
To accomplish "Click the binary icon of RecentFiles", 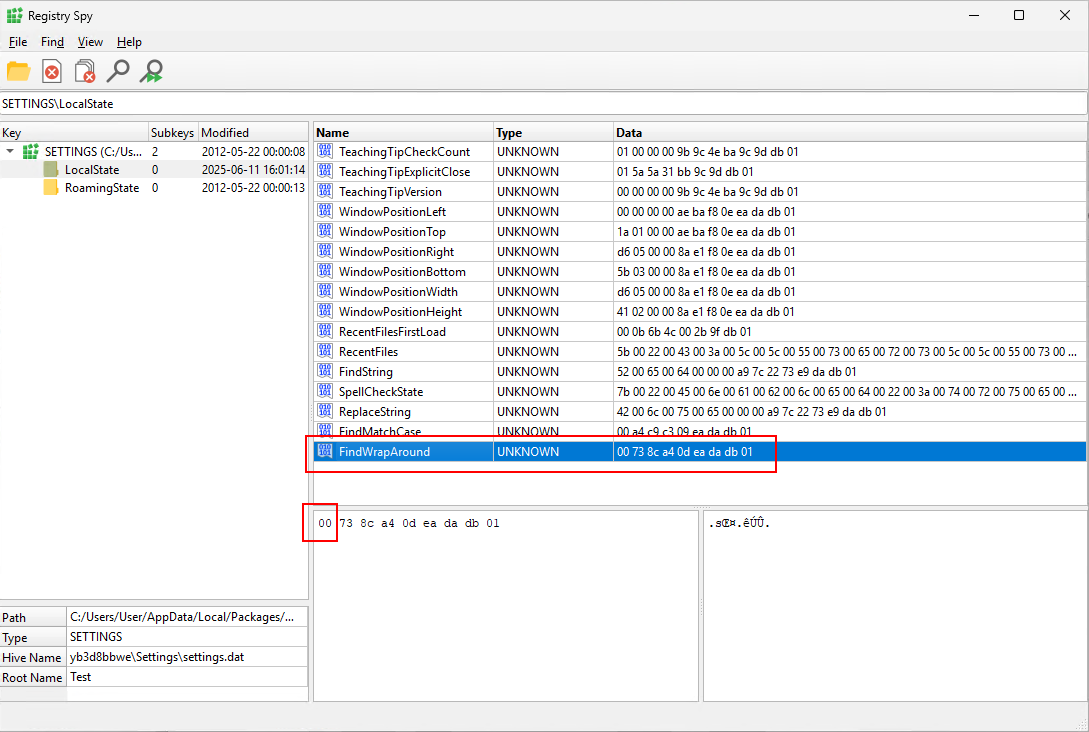I will pyautogui.click(x=325, y=351).
